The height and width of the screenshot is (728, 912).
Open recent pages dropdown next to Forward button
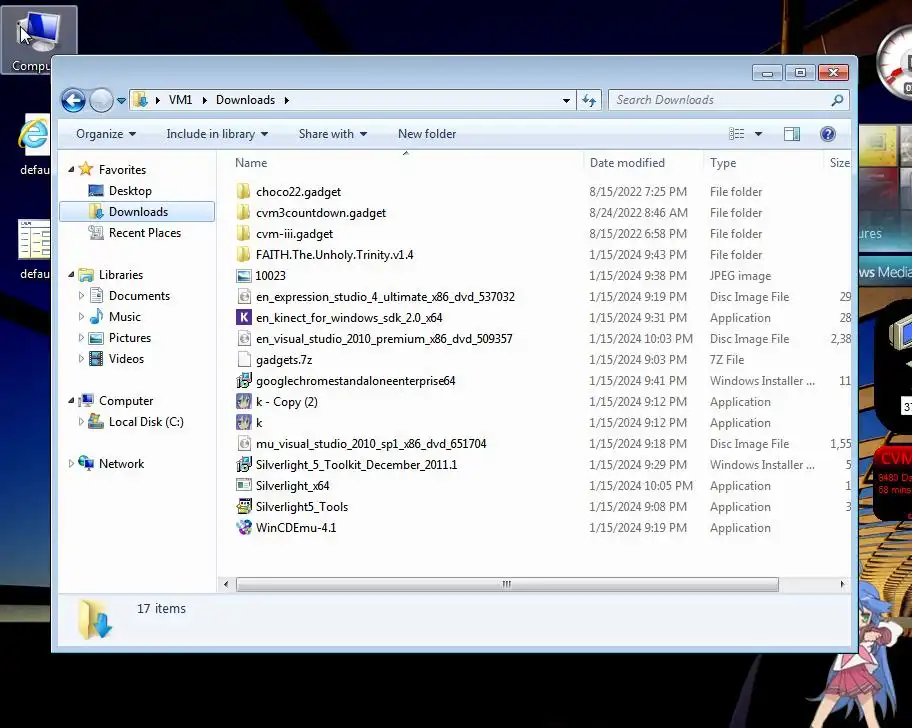121,101
